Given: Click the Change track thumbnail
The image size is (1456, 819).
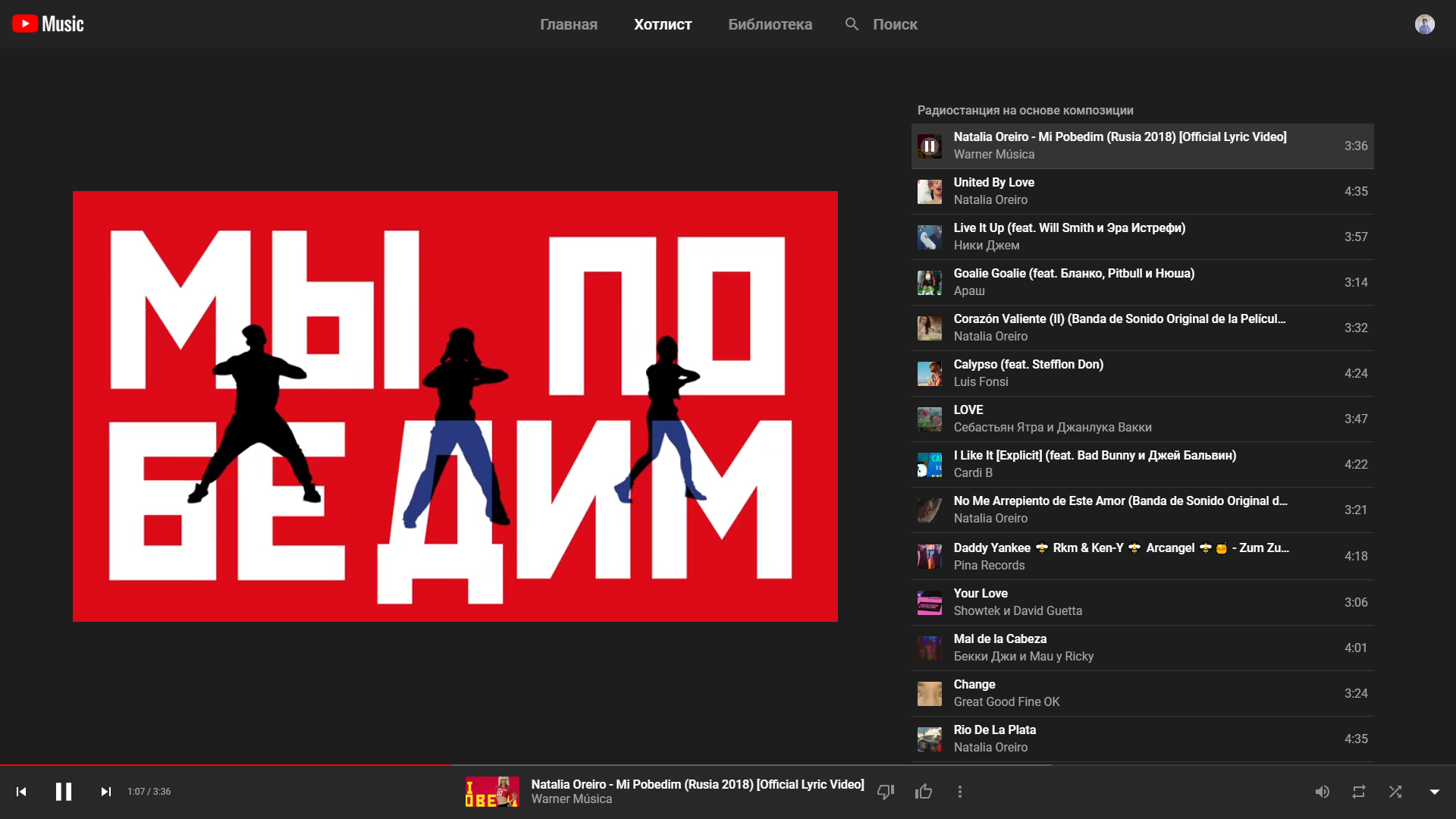Looking at the screenshot, I should tap(930, 694).
